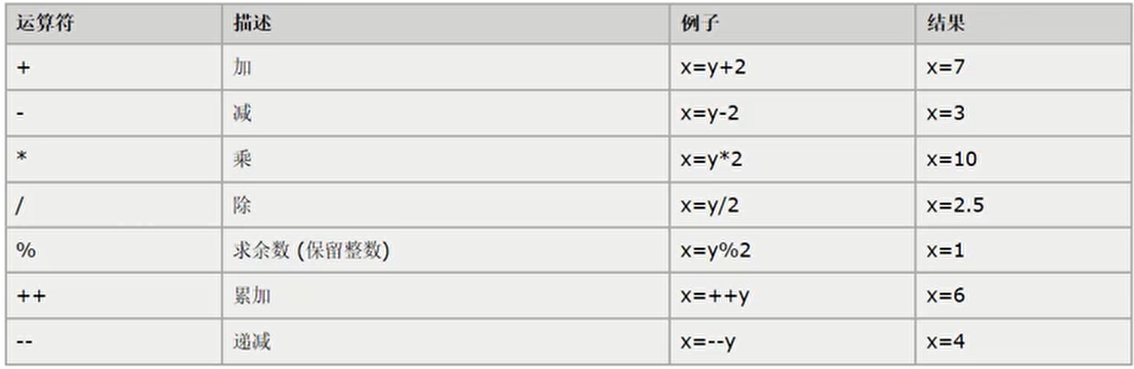
Task: Select the 递减 description cell
Action: pos(446,341)
